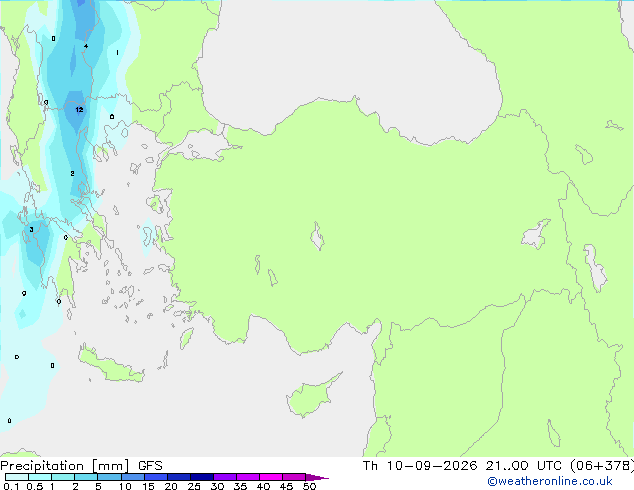Click the 1–2 mm legend swatch
This screenshot has width=634, height=490.
[63, 477]
